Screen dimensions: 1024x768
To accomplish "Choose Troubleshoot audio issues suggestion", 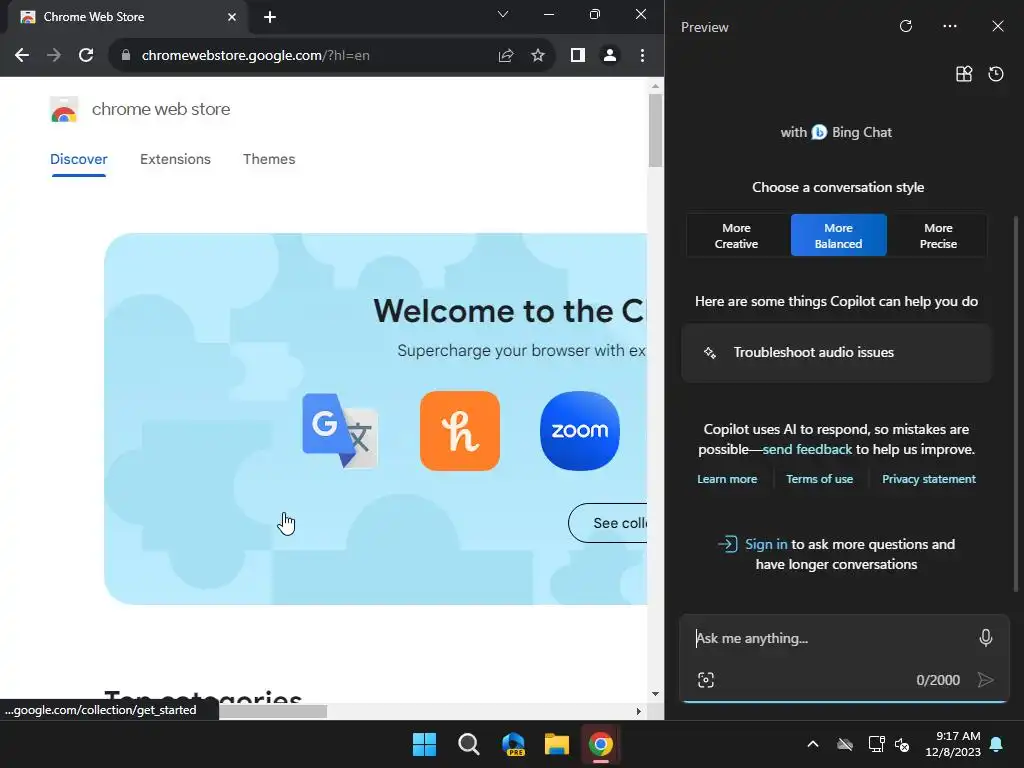I will tap(836, 353).
